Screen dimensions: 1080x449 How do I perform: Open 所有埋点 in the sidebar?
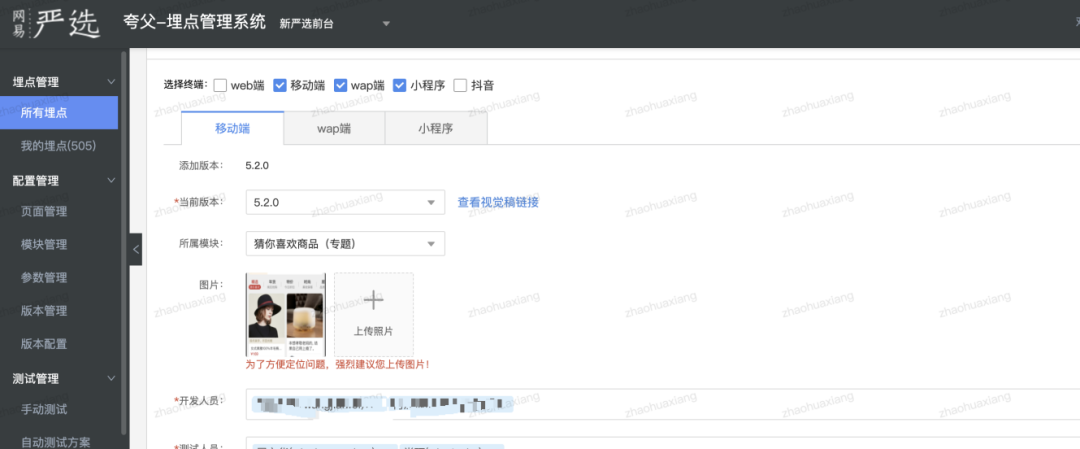[59, 113]
